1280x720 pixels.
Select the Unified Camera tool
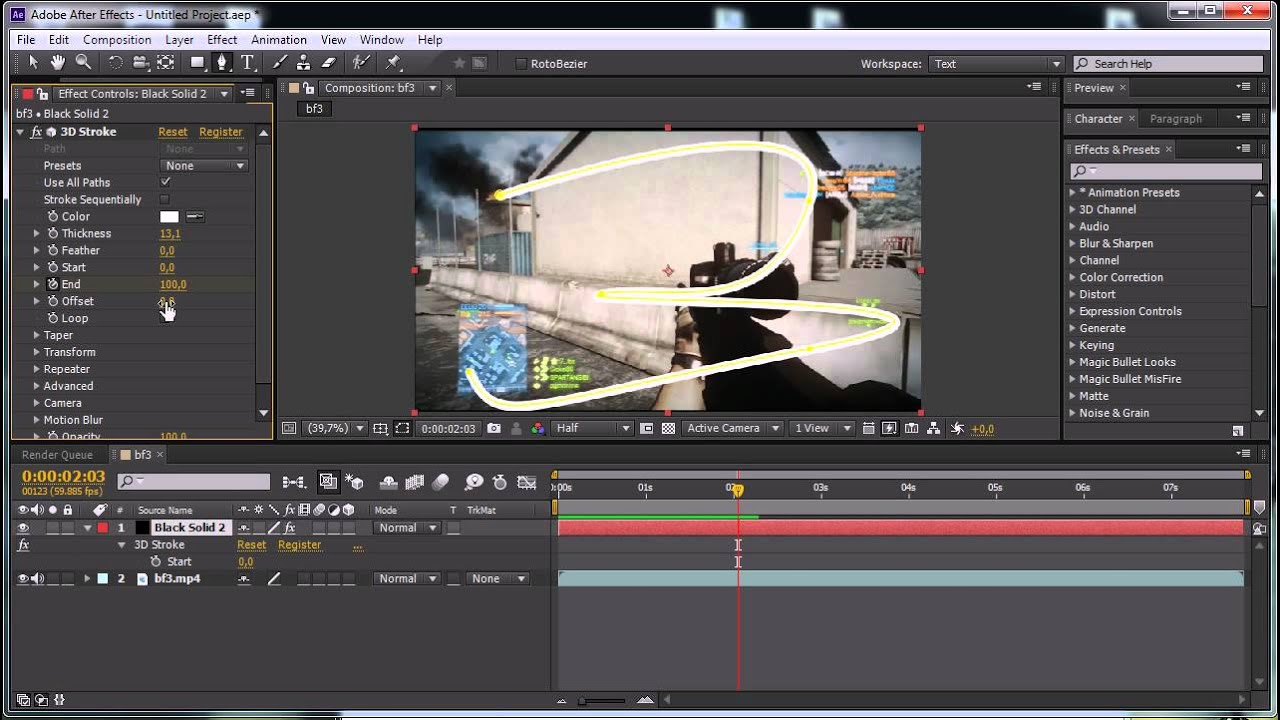coord(140,63)
